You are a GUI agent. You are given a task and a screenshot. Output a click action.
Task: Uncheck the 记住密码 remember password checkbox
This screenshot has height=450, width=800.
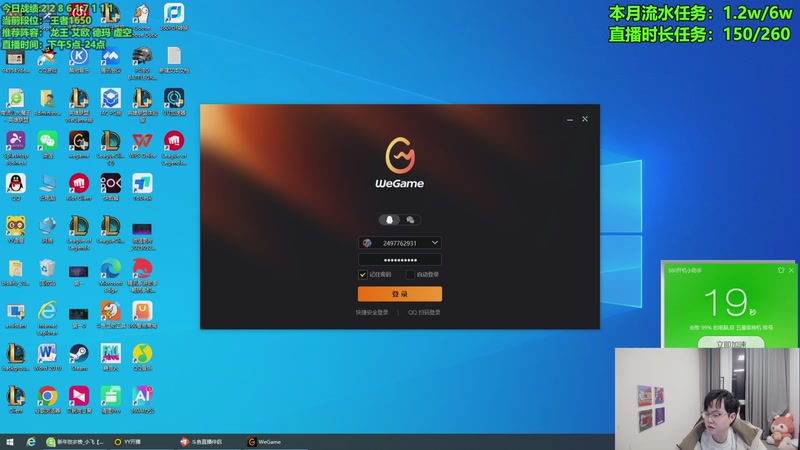pyautogui.click(x=363, y=274)
